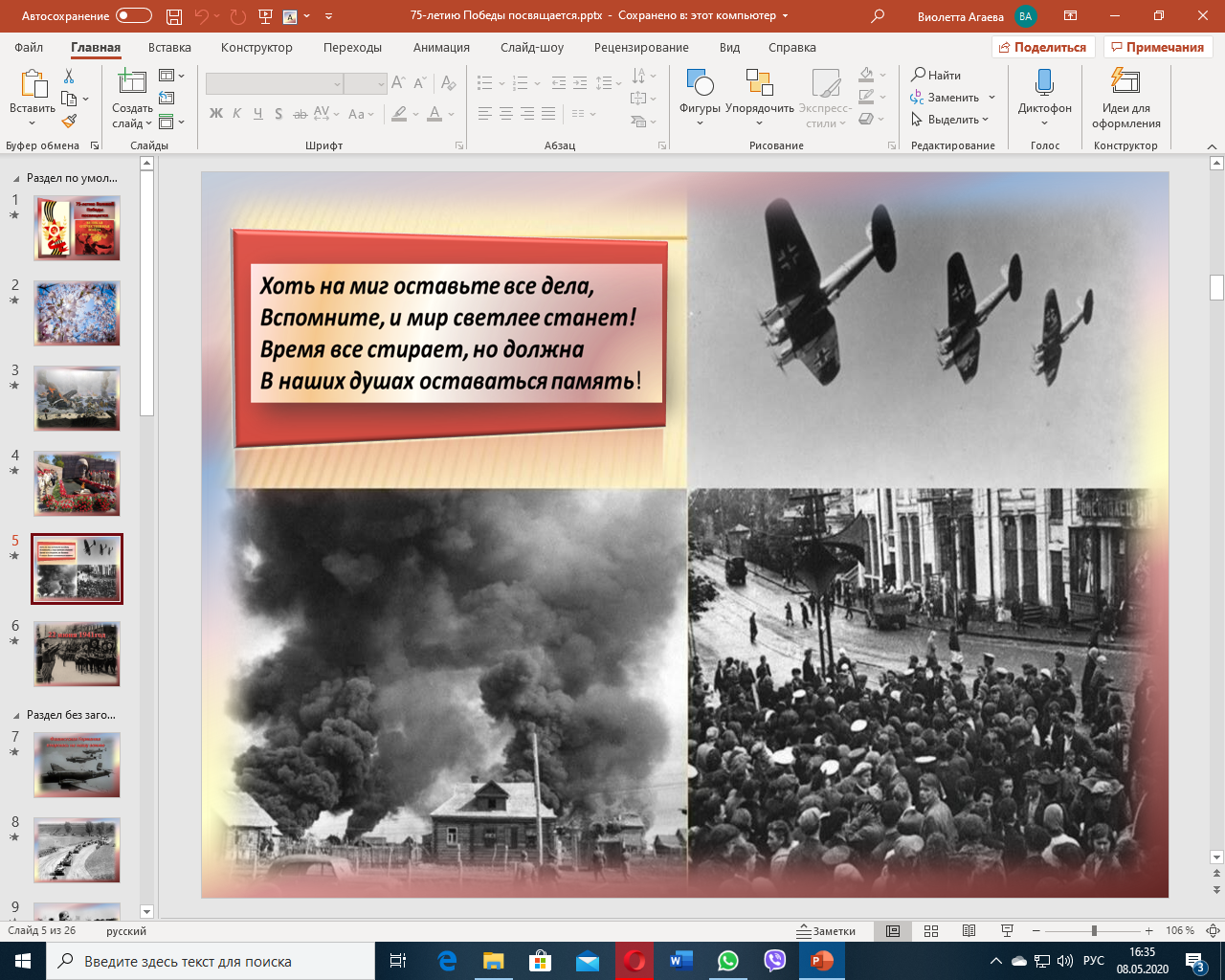Toggle Normal view button in status bar
The image size is (1225, 980).
[x=893, y=931]
